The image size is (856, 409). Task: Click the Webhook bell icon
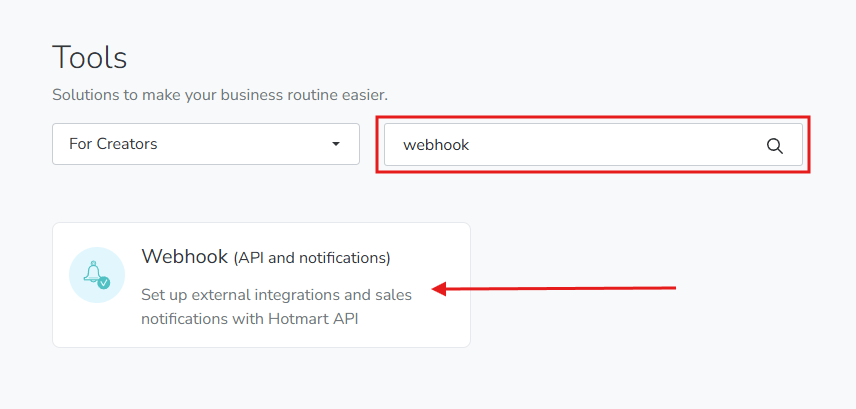pos(94,272)
